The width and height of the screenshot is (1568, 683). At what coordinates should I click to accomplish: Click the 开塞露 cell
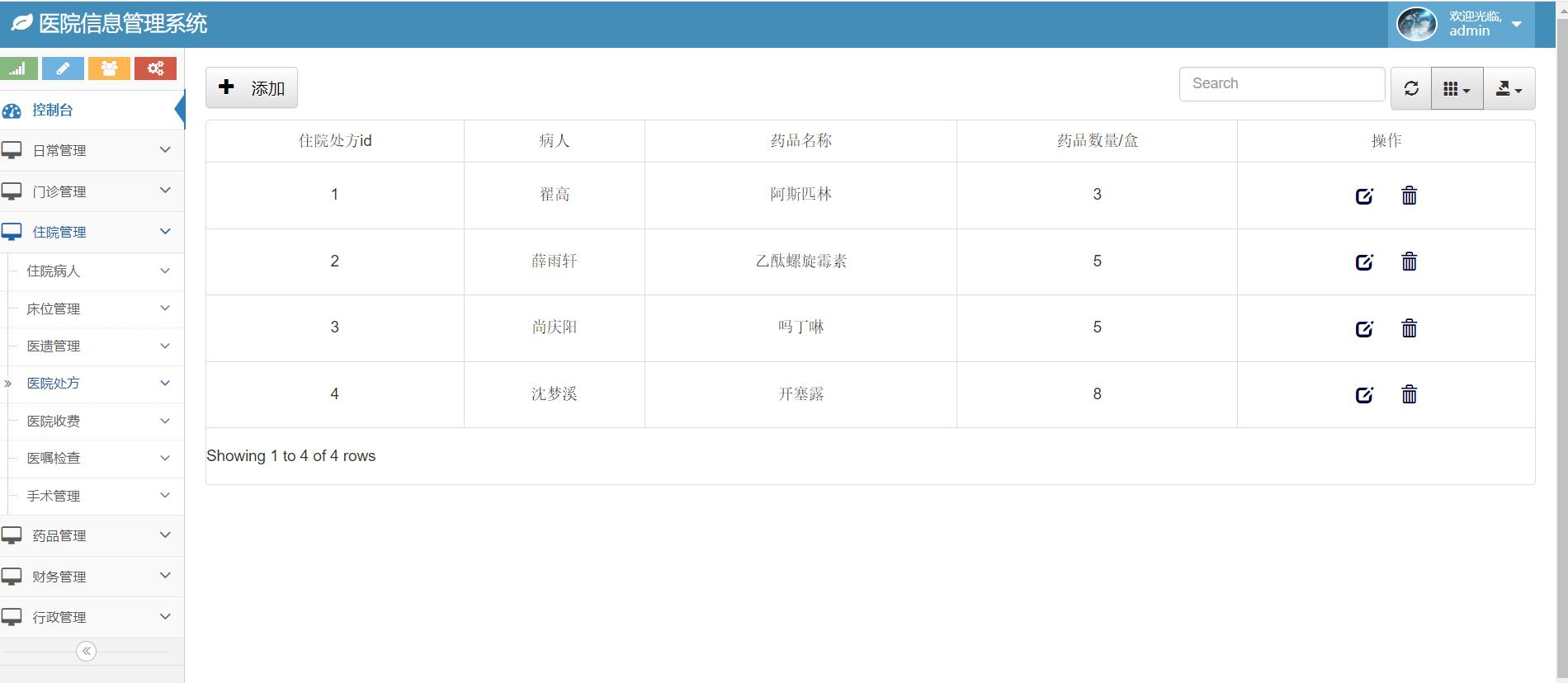[801, 394]
